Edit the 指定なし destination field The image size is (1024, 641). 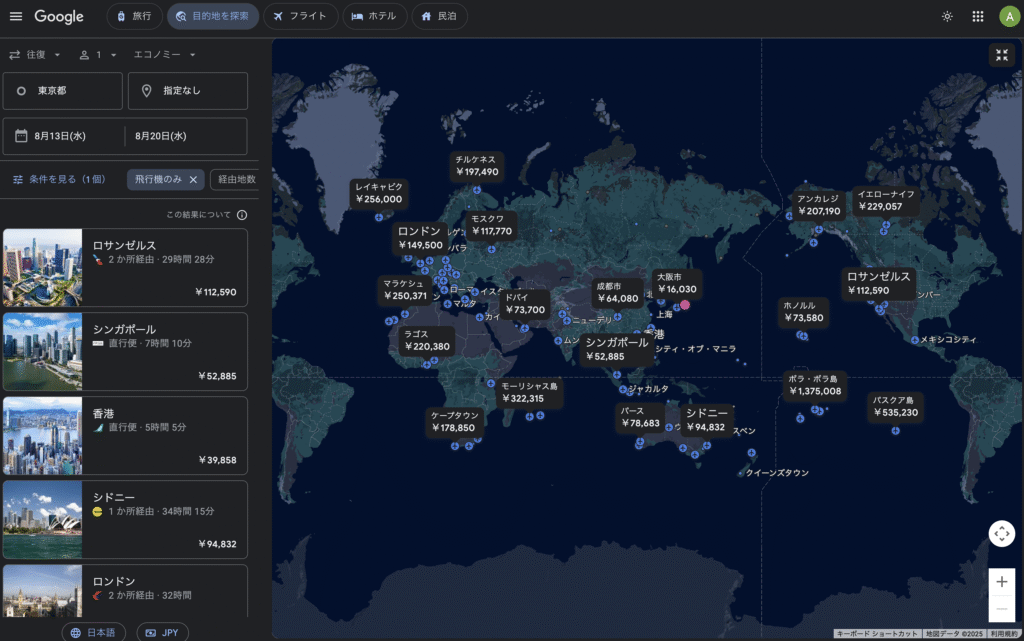pyautogui.click(x=188, y=91)
